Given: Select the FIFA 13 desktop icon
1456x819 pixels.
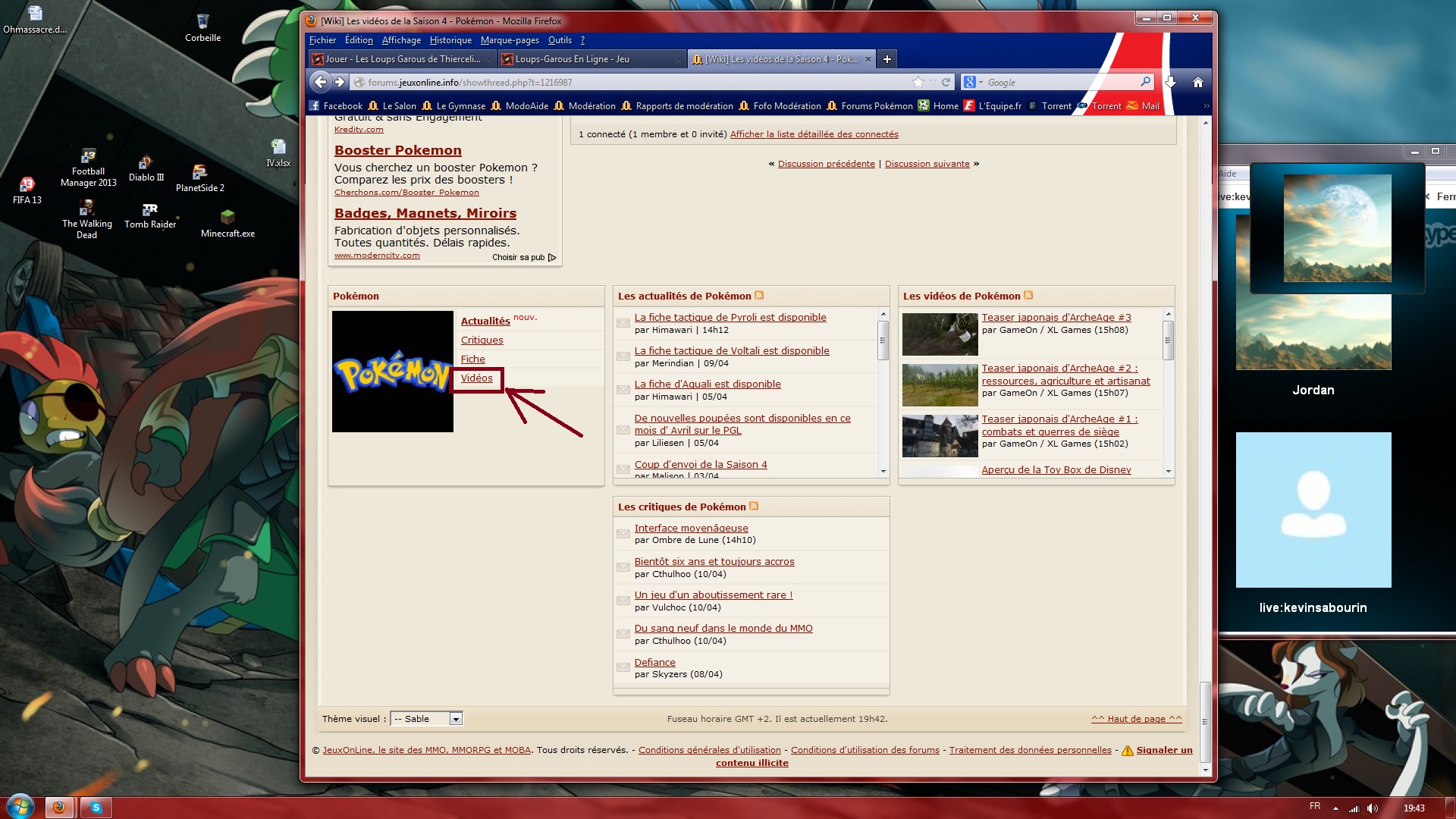Looking at the screenshot, I should click(x=27, y=190).
